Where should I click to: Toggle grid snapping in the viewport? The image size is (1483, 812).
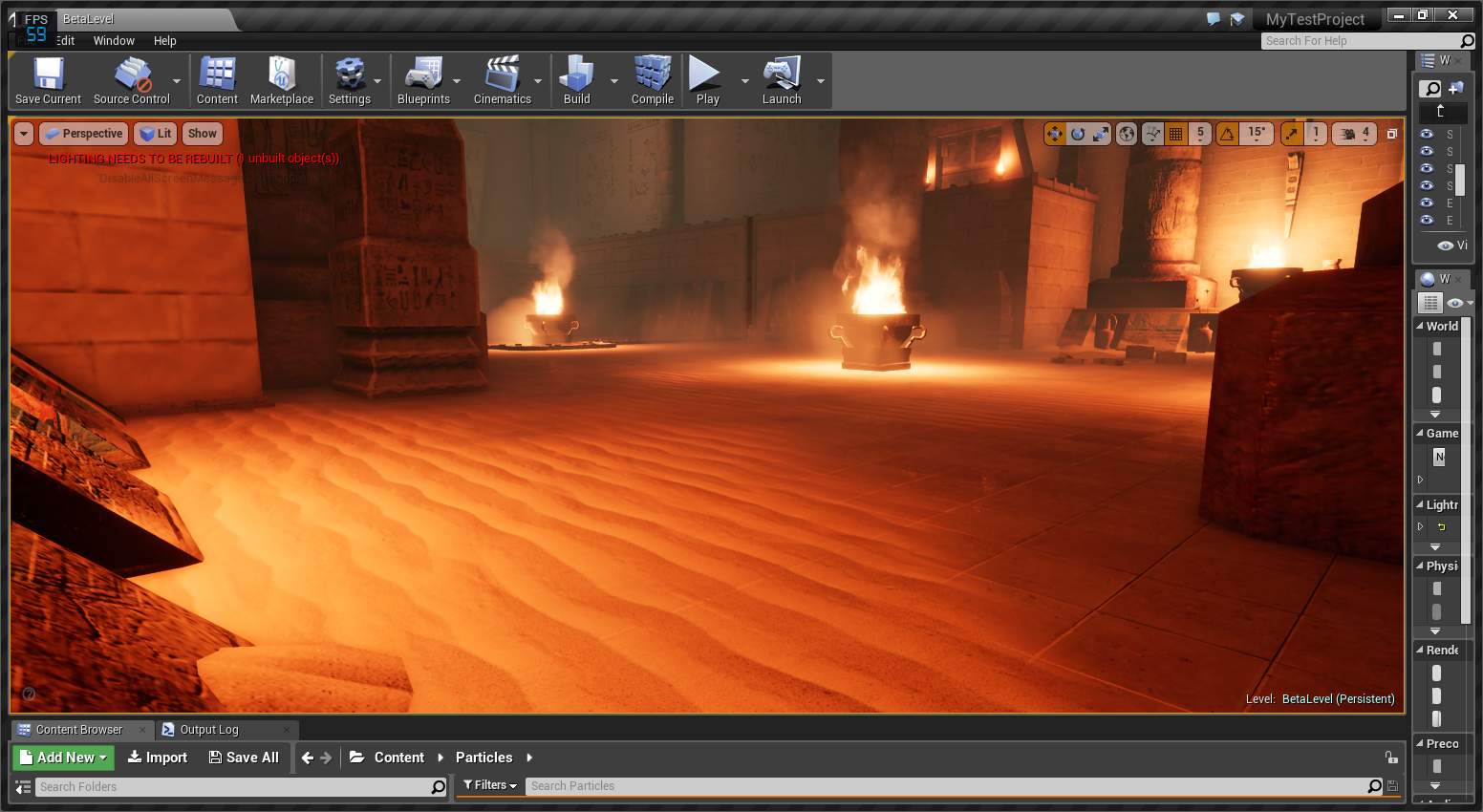[x=1176, y=134]
